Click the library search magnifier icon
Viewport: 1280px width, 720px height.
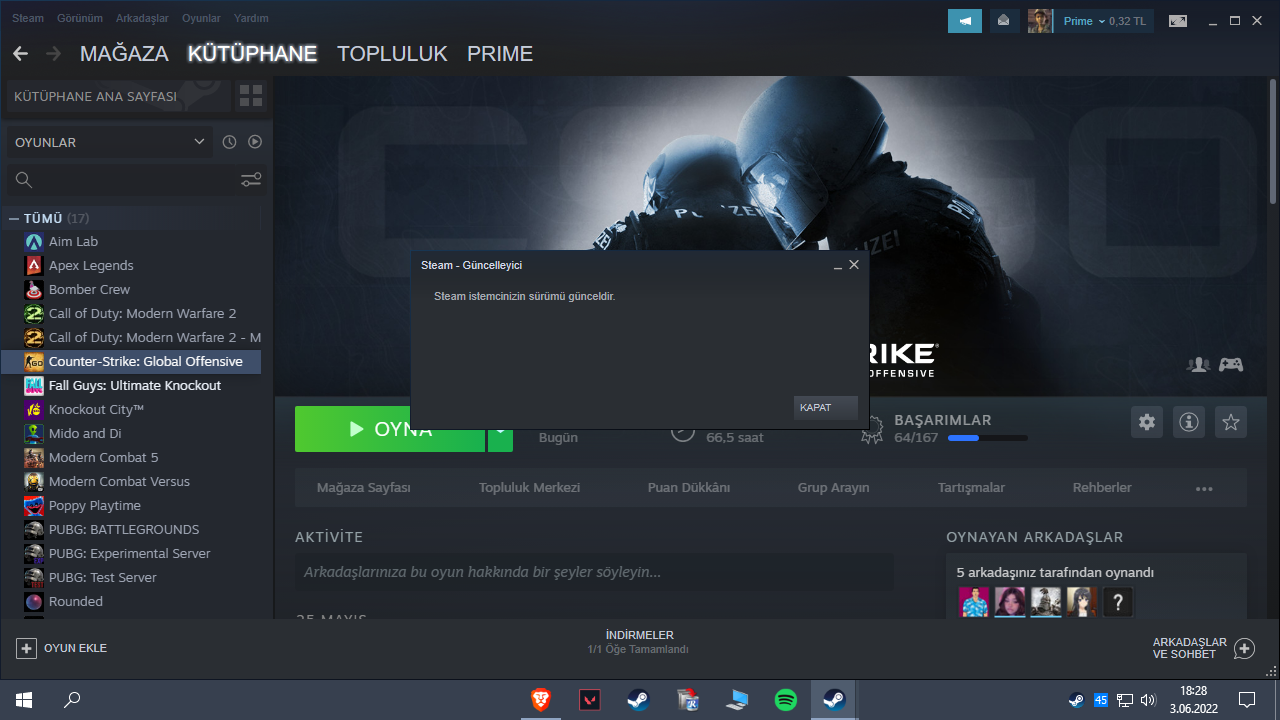pyautogui.click(x=24, y=180)
